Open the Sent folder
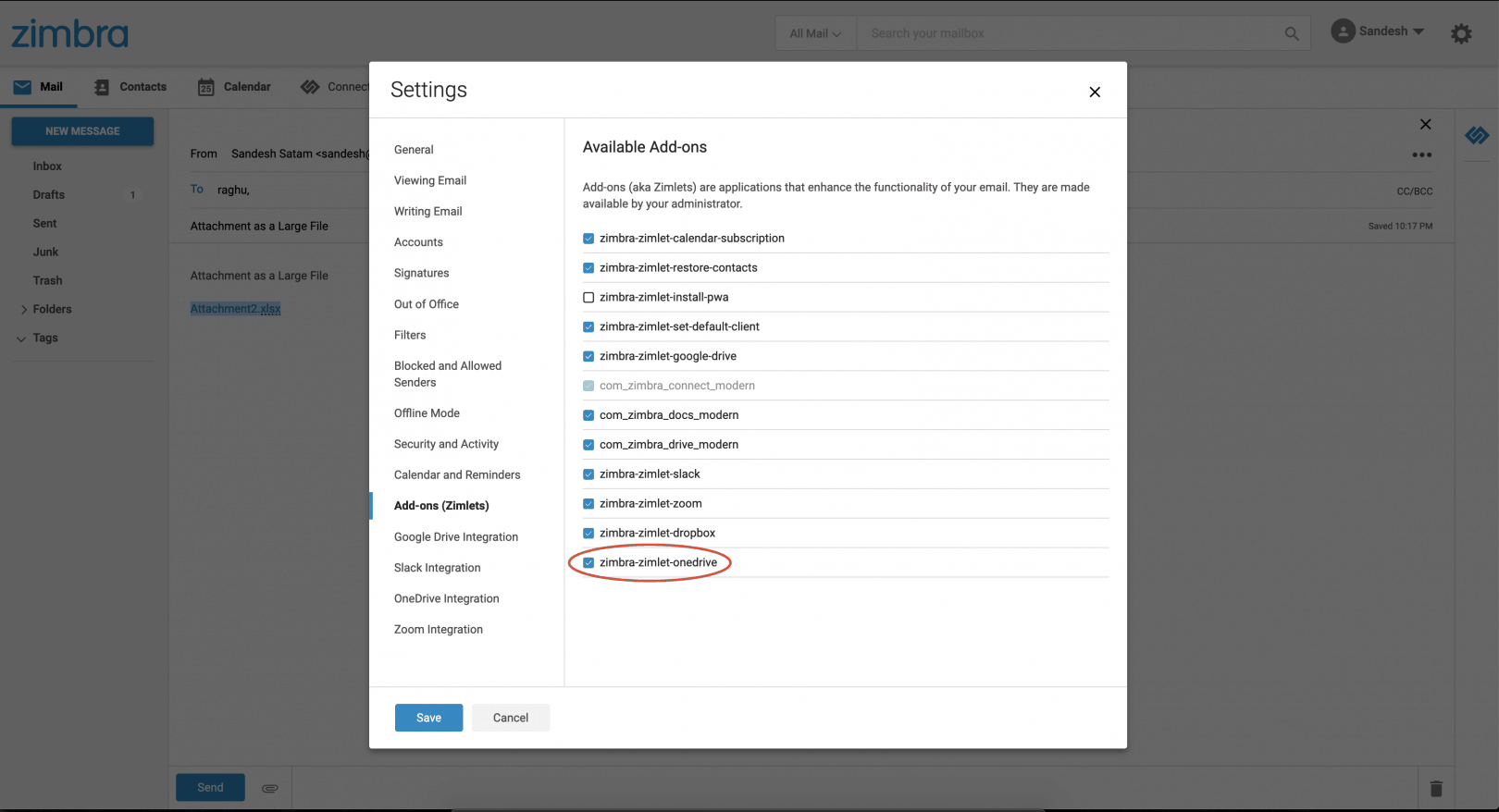Viewport: 1499px width, 812px height. 44,224
